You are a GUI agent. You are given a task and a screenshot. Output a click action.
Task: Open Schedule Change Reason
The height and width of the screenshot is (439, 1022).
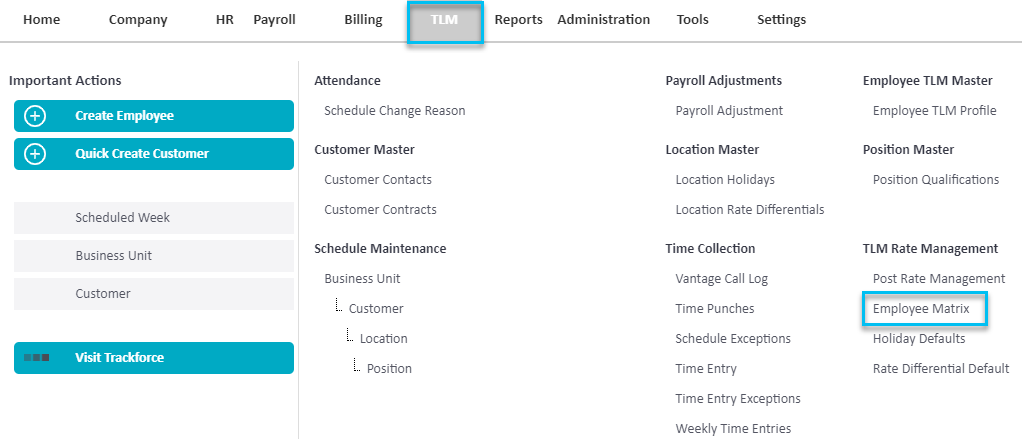[395, 111]
